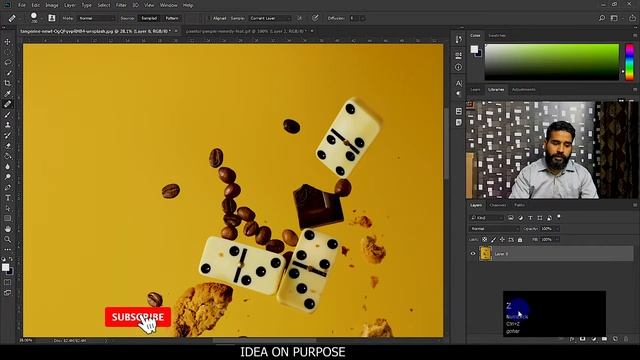Image resolution: width=640 pixels, height=360 pixels.
Task: Select the Pen tool
Action: (7, 187)
